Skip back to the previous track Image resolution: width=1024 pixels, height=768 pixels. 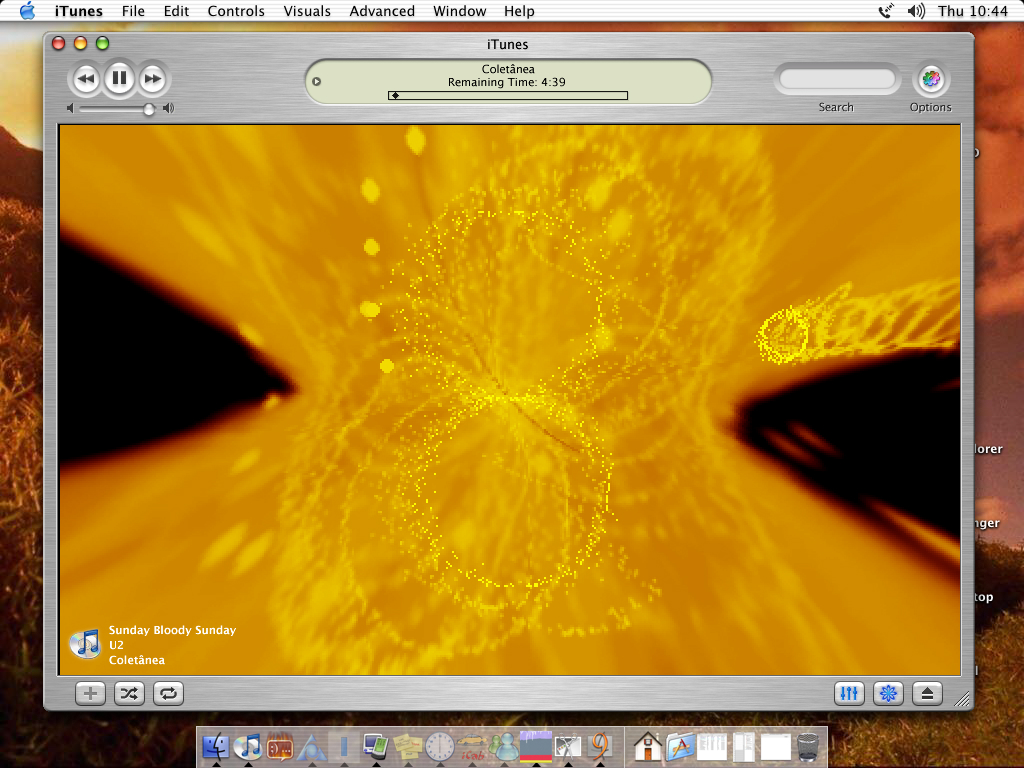(86, 78)
